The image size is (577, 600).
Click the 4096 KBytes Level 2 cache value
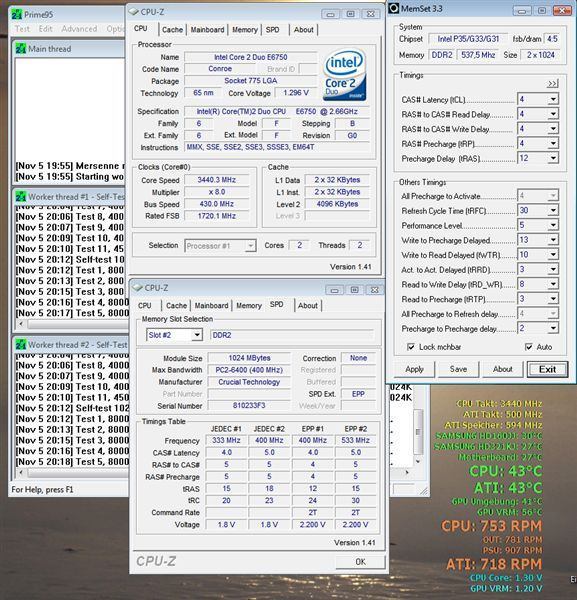337,204
